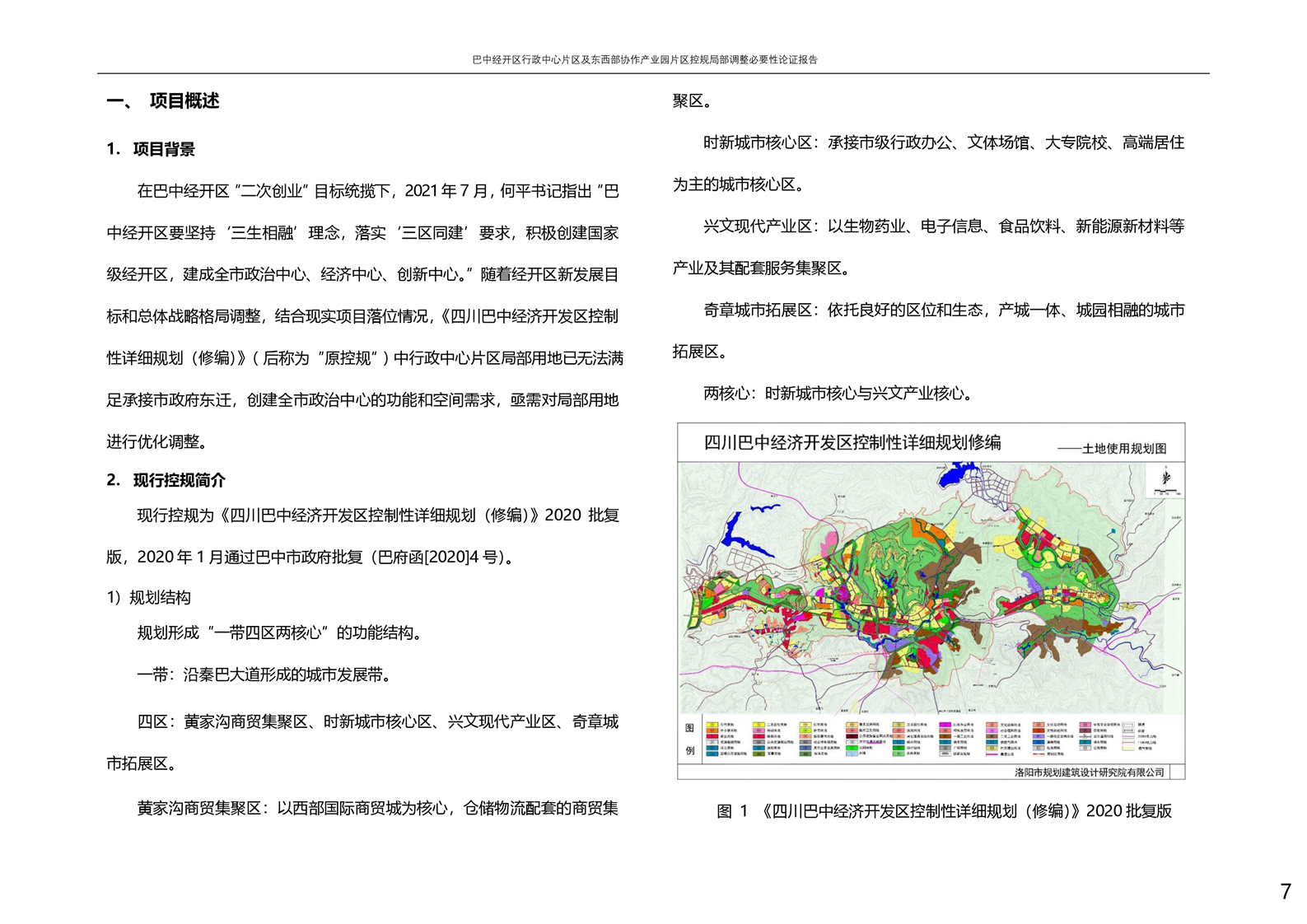
Task: Click the report title in the page header
Action: point(645,59)
